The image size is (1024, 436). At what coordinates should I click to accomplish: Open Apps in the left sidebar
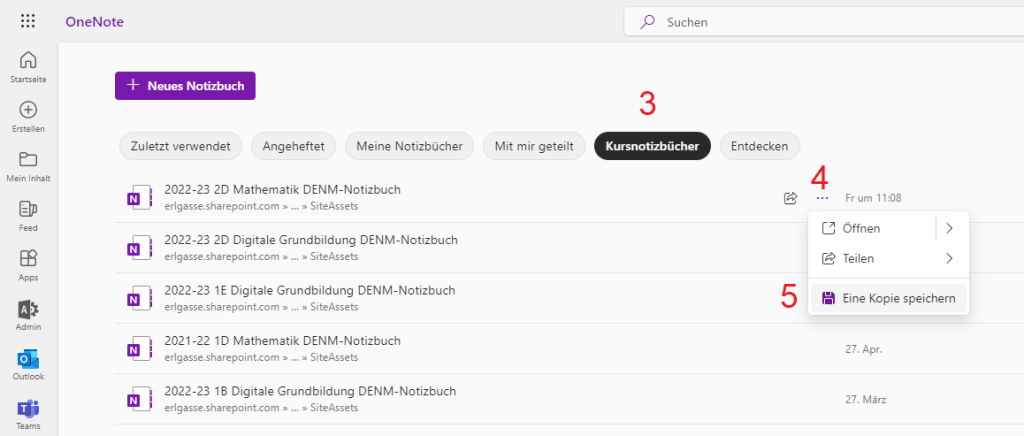pos(28,259)
